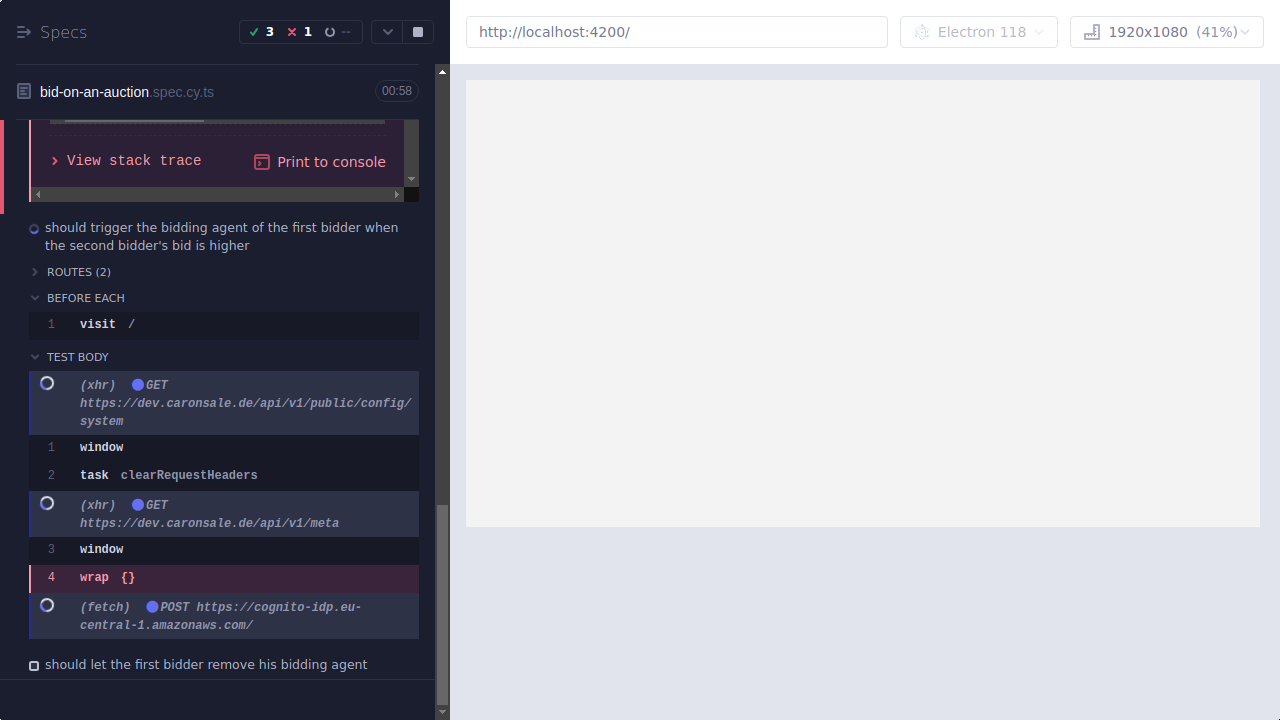Collapse the TEST BODY section header

click(x=78, y=357)
